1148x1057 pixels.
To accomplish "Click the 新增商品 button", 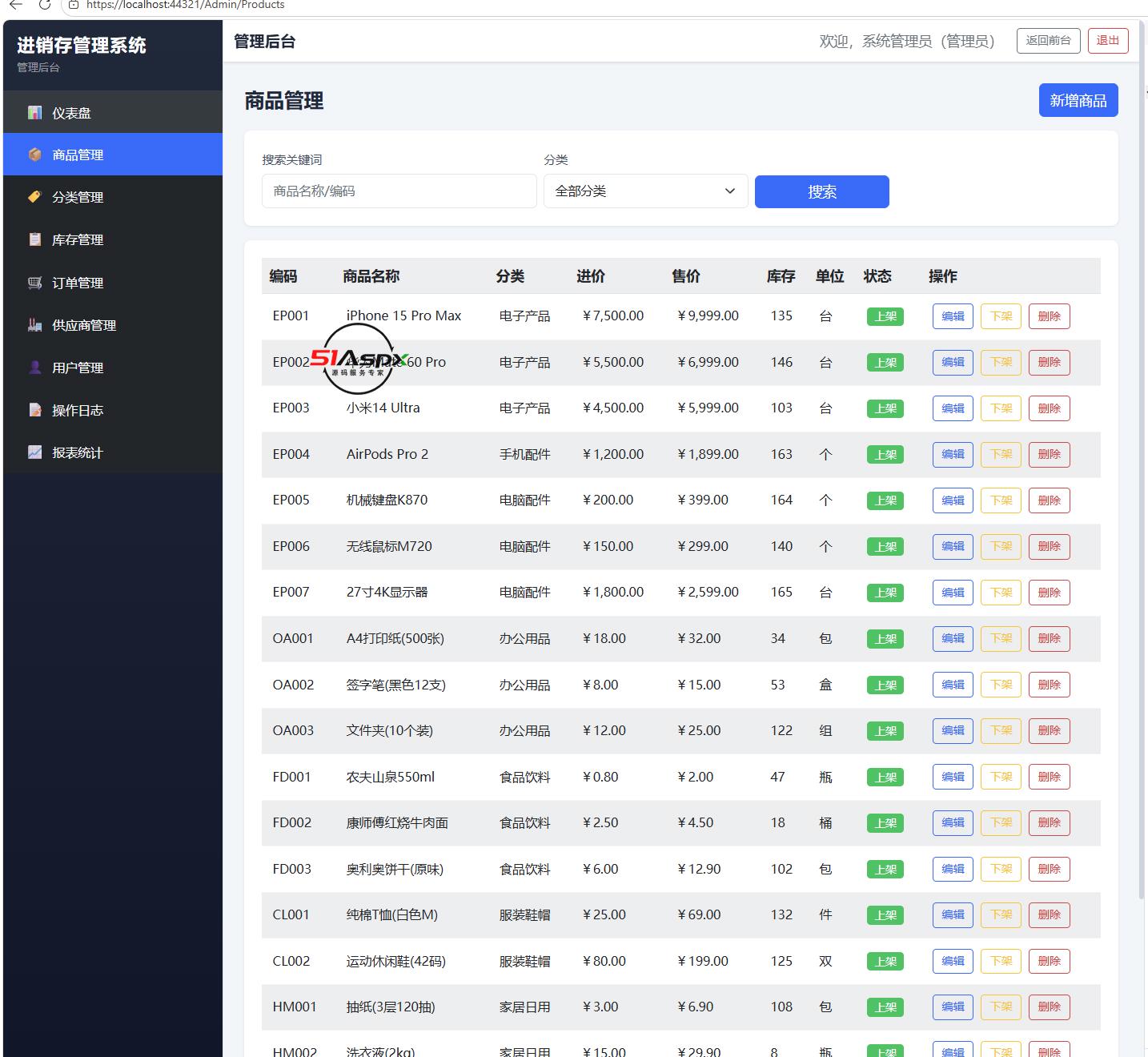I will click(x=1078, y=100).
